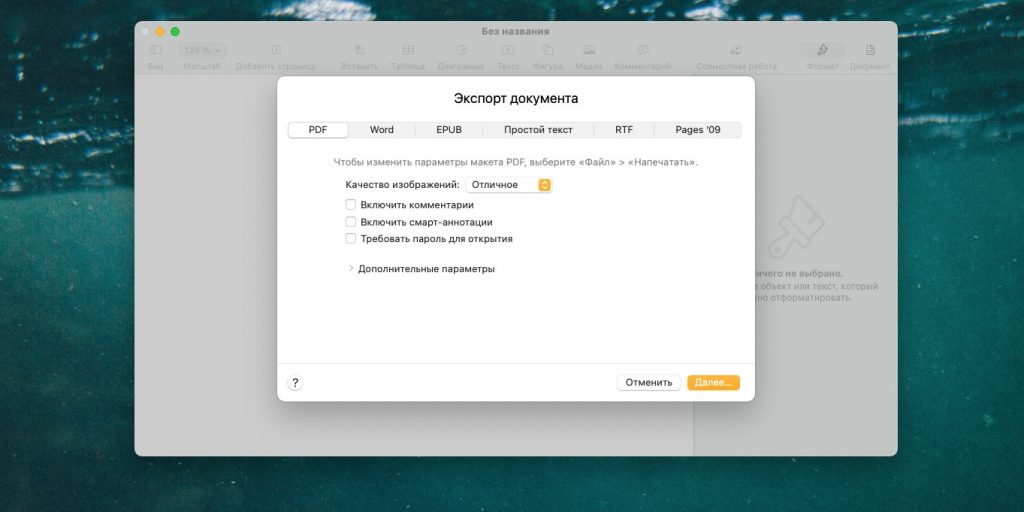
Task: Click the Shape (Фигура) toolbar icon
Action: pyautogui.click(x=548, y=50)
